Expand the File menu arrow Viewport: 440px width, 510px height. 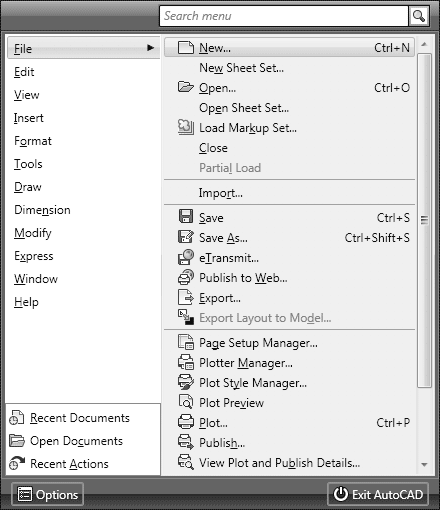[150, 48]
